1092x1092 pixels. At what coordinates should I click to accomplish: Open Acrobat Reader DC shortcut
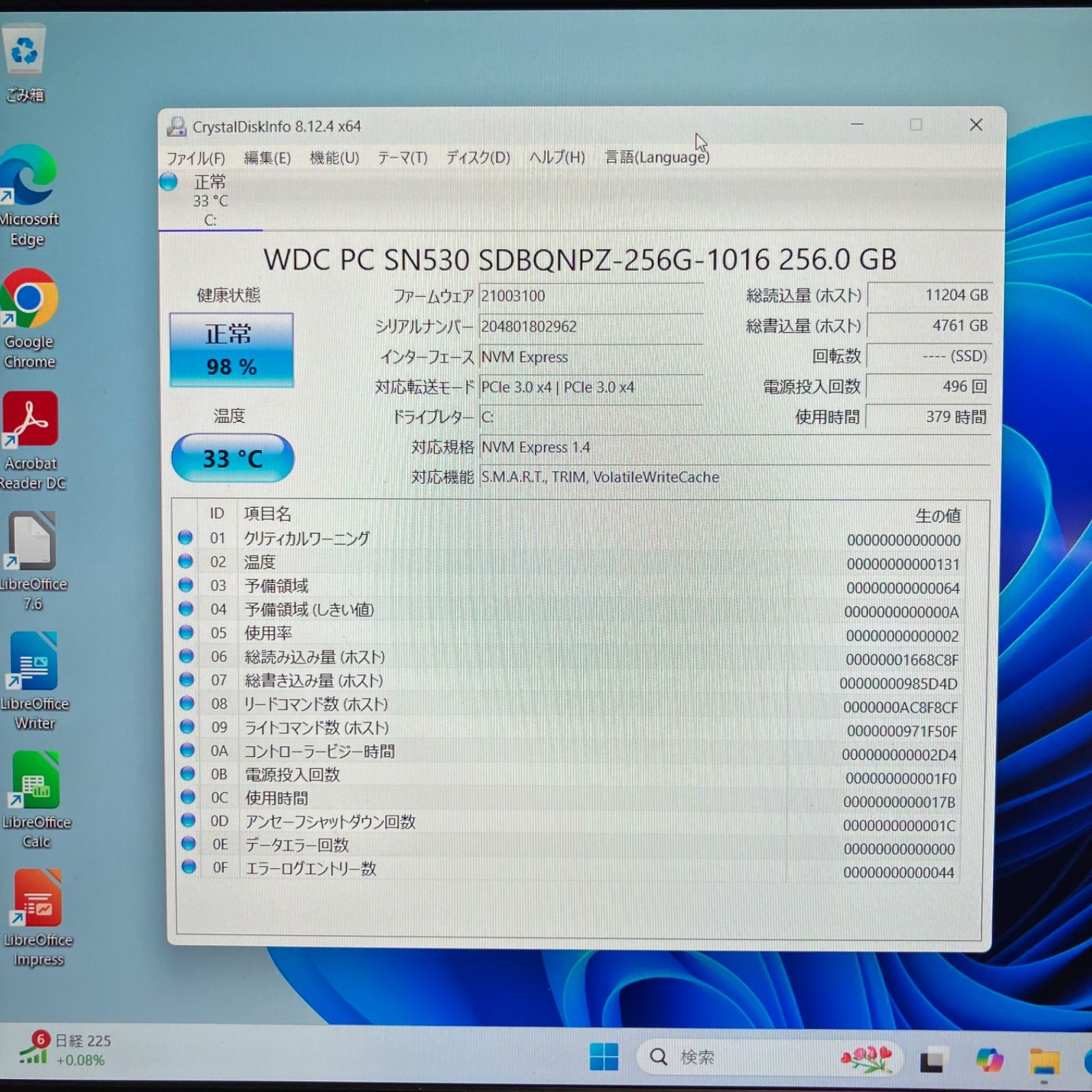click(x=31, y=440)
